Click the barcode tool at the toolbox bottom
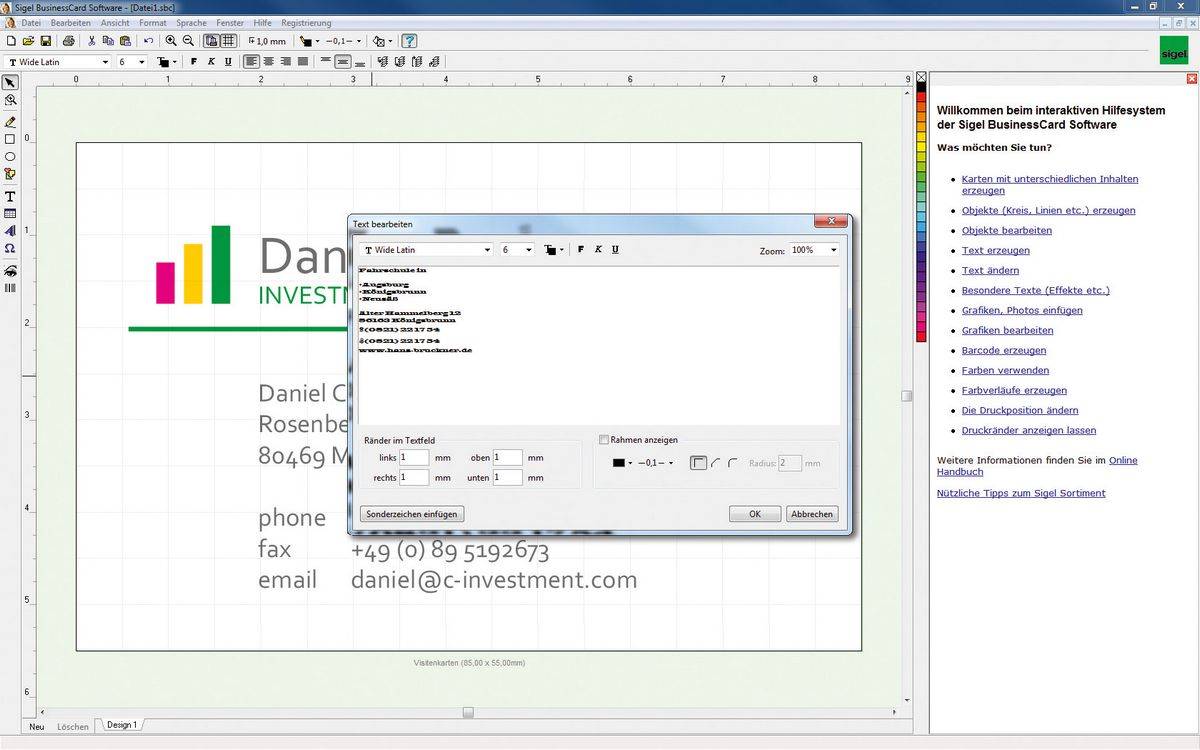The image size is (1200, 750). (10, 289)
